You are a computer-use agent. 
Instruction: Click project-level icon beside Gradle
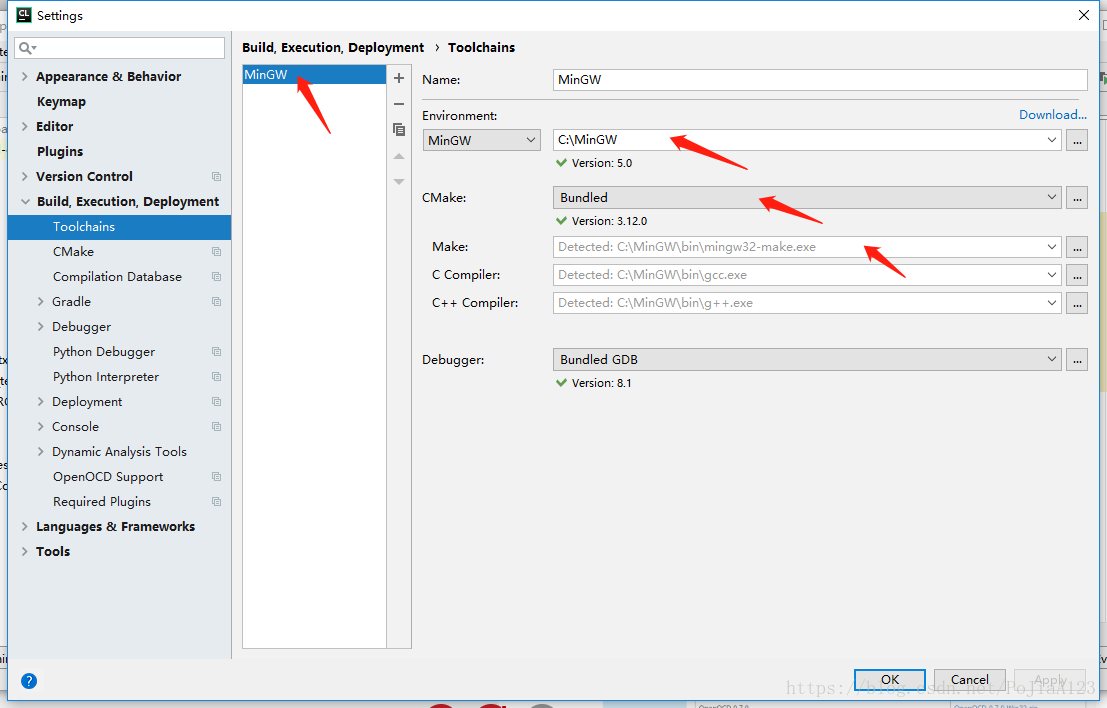pos(217,301)
